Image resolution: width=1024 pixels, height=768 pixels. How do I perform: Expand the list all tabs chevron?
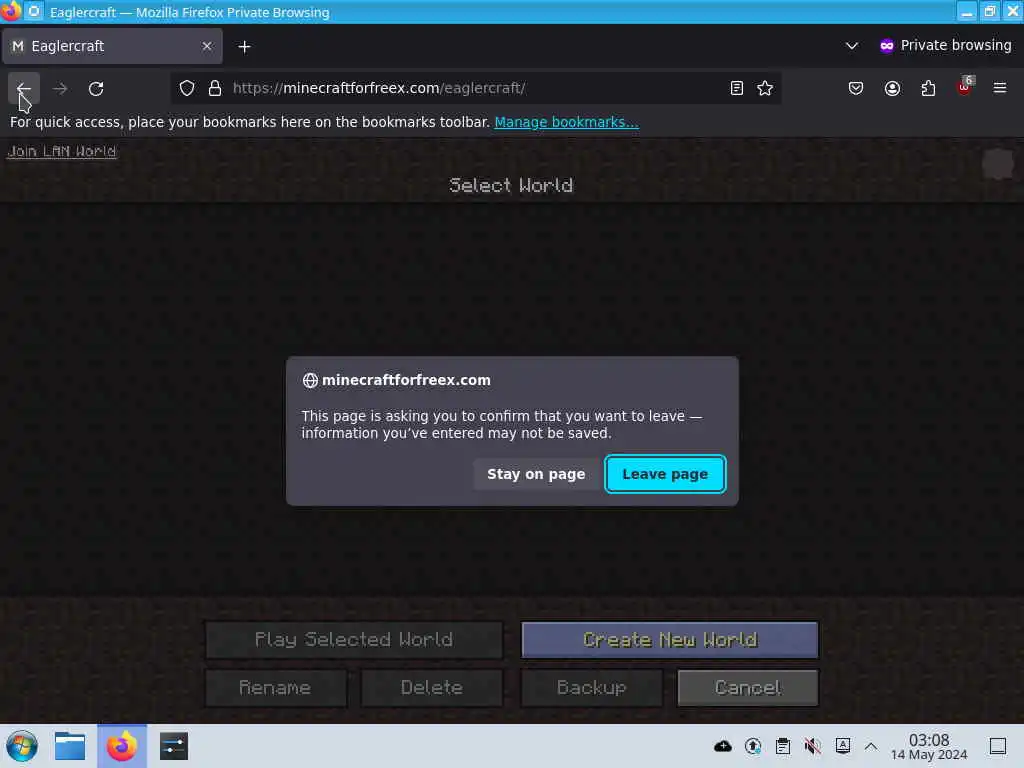(852, 46)
